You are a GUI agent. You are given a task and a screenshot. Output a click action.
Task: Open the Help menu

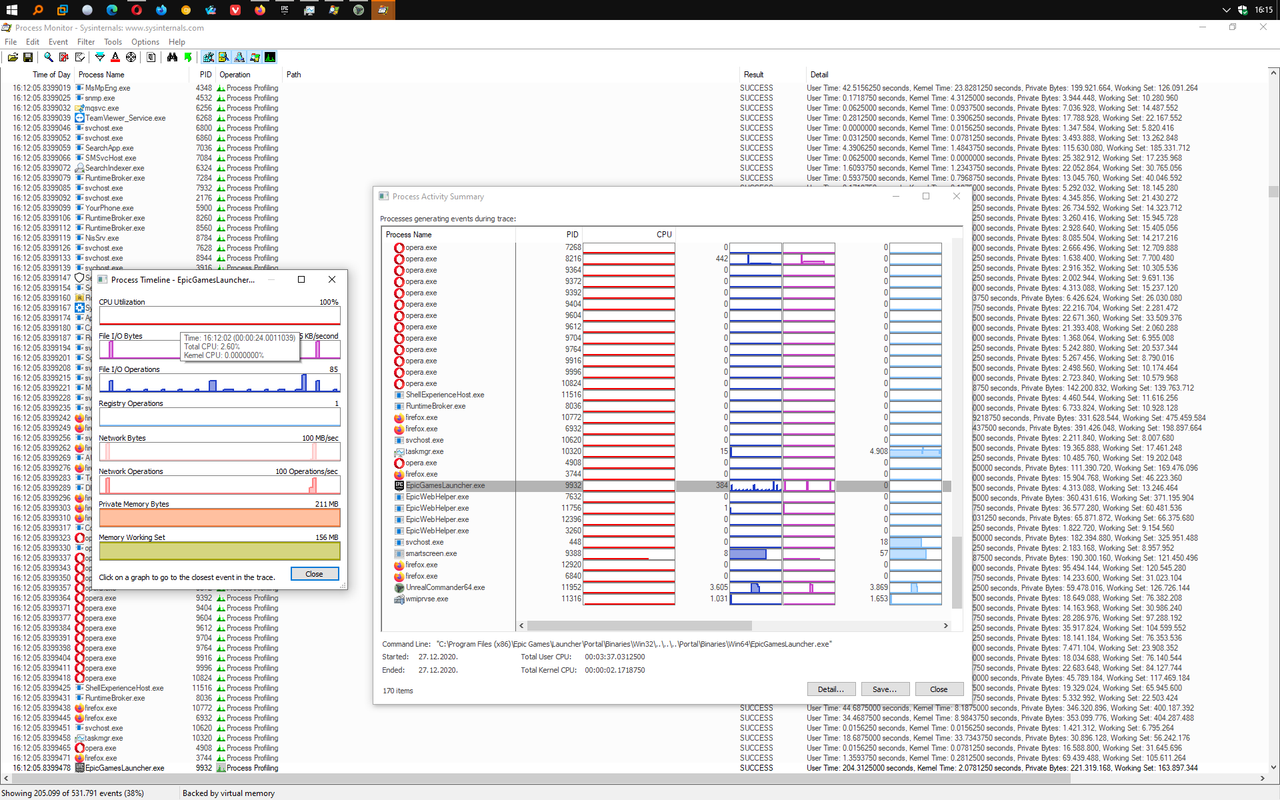pos(177,42)
